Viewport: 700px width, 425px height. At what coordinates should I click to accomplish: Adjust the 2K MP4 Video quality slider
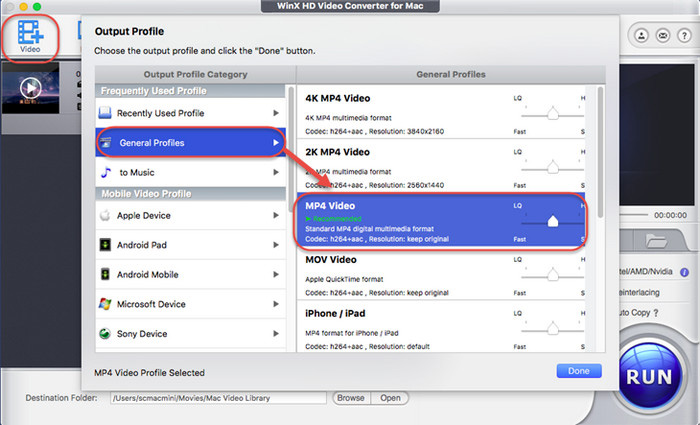tap(553, 167)
